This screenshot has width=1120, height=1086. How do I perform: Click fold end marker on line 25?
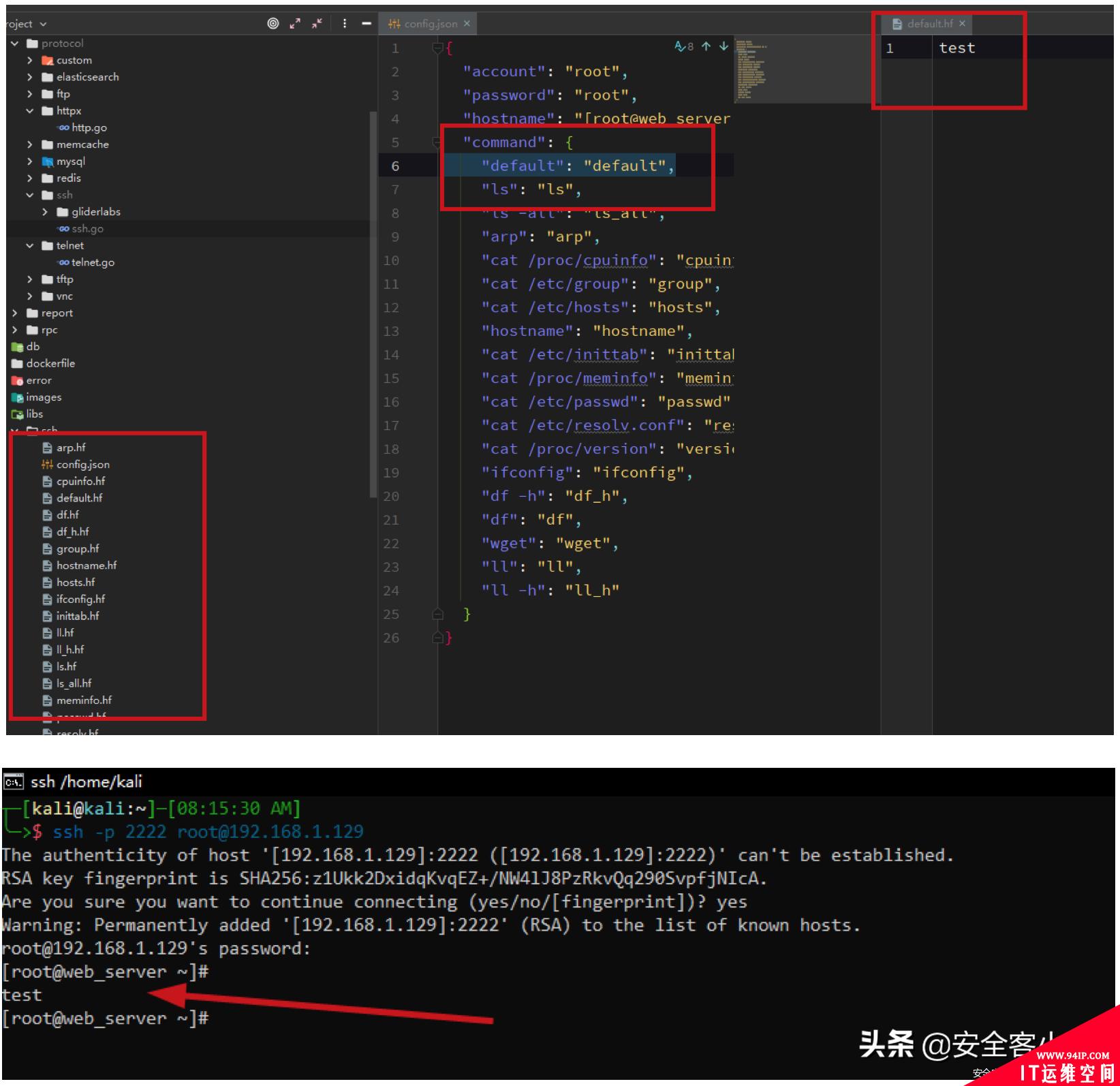point(437,615)
